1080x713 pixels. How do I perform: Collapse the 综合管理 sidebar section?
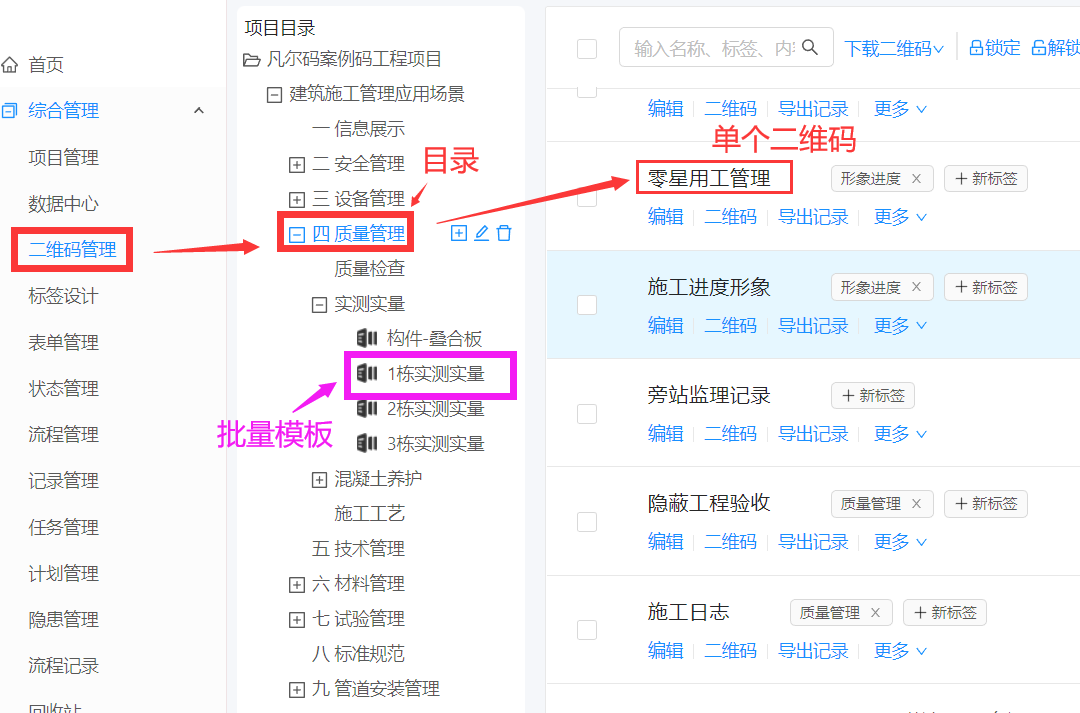pyautogui.click(x=199, y=110)
